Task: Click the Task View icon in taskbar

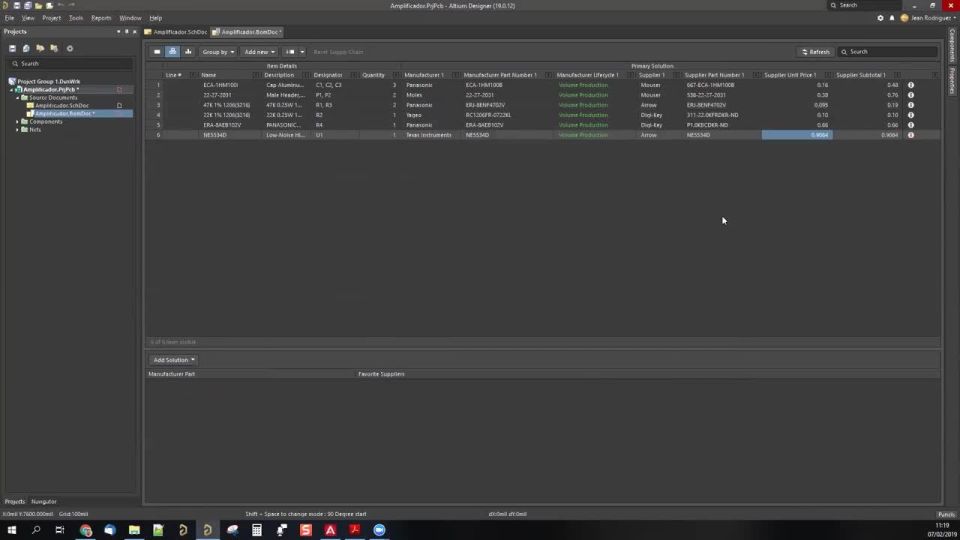Action: tap(60, 530)
